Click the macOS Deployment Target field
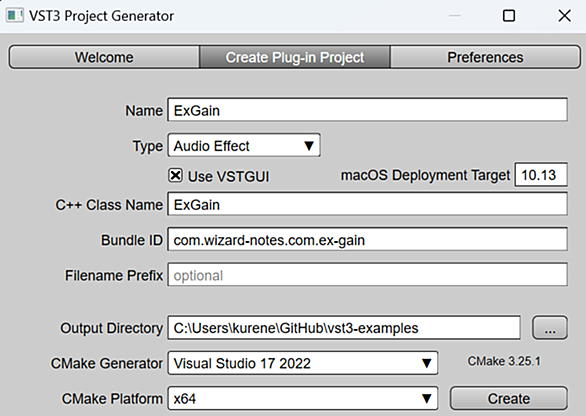Image resolution: width=586 pixels, height=416 pixels. point(541,175)
